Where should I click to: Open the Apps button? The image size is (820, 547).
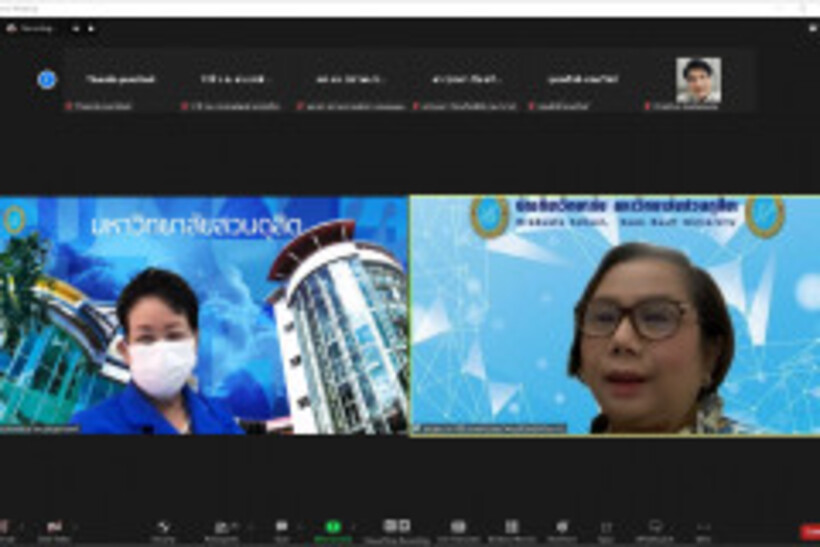[x=606, y=530]
